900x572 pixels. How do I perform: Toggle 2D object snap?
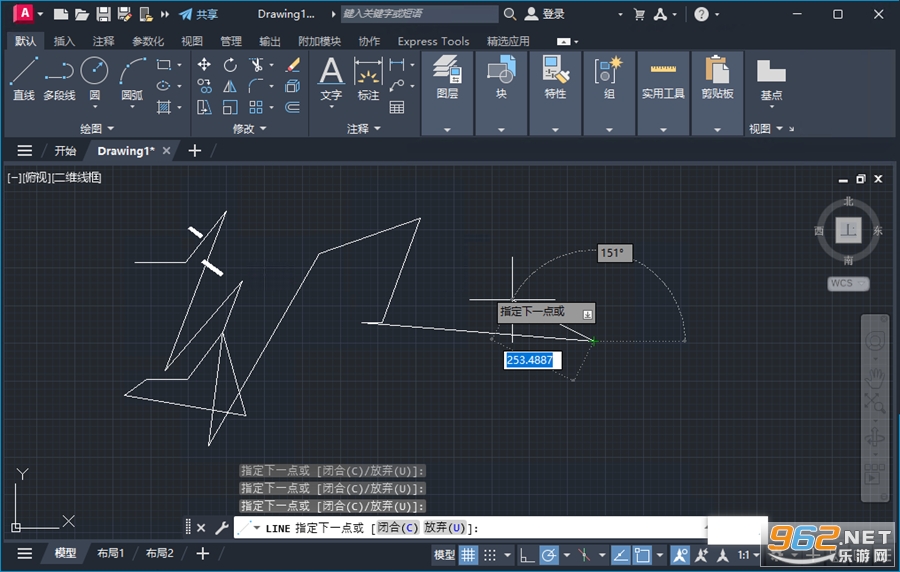pos(642,555)
